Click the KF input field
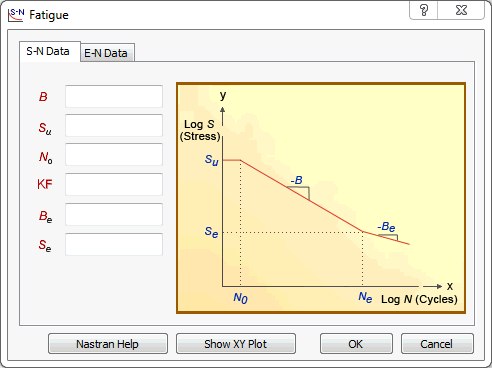Viewport: 492px width, 368px height. 114,184
